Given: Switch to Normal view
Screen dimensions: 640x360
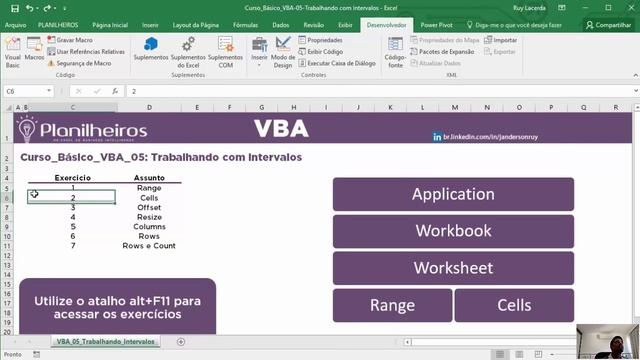Looking at the screenshot, I should coord(500,354).
